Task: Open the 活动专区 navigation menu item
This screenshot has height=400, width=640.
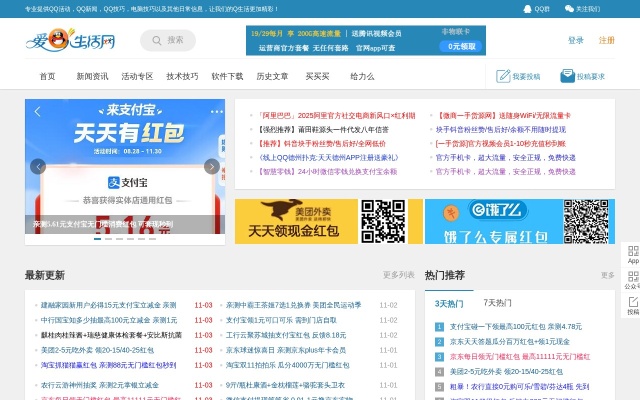Action: click(x=137, y=76)
